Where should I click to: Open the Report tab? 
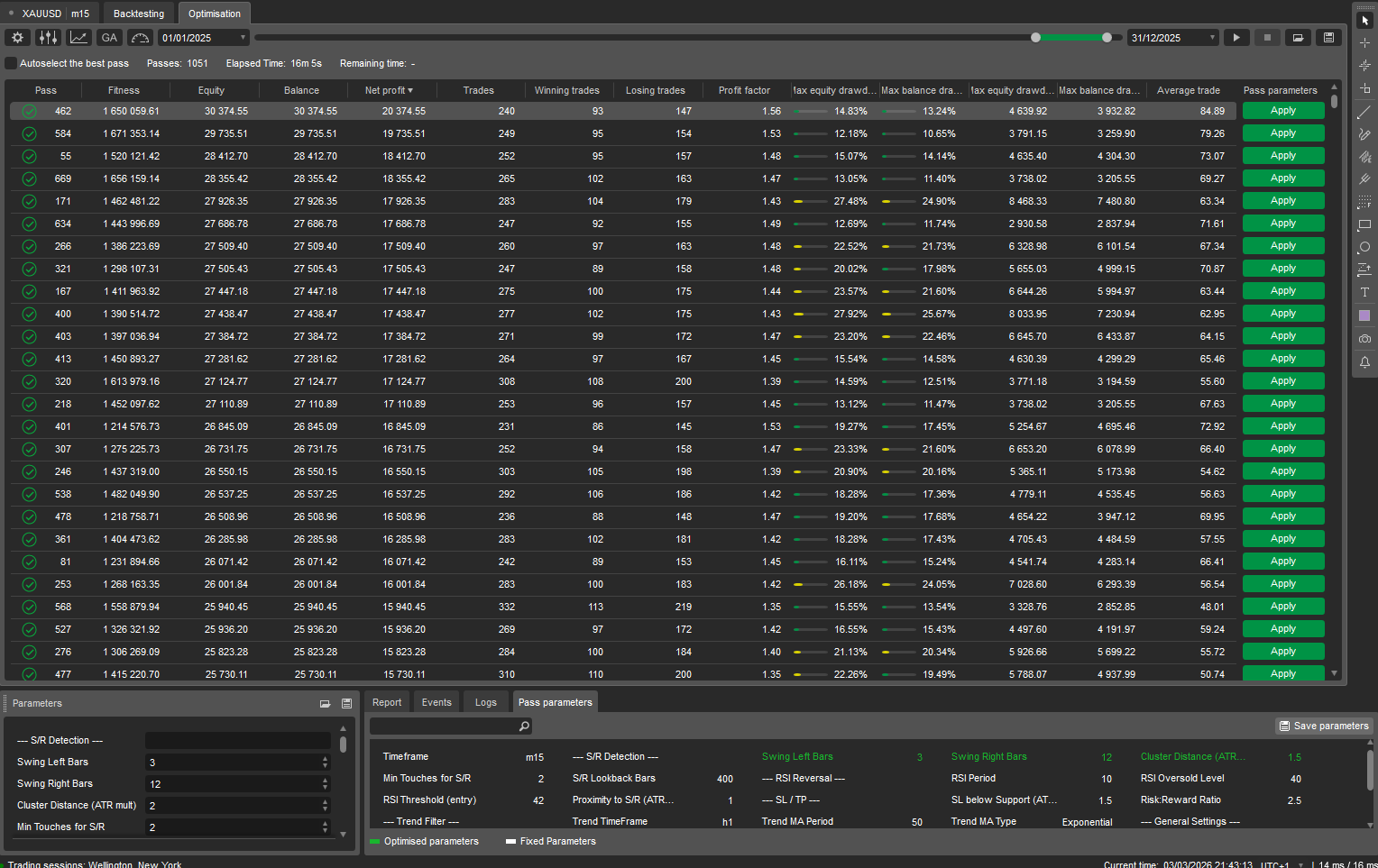(x=387, y=702)
